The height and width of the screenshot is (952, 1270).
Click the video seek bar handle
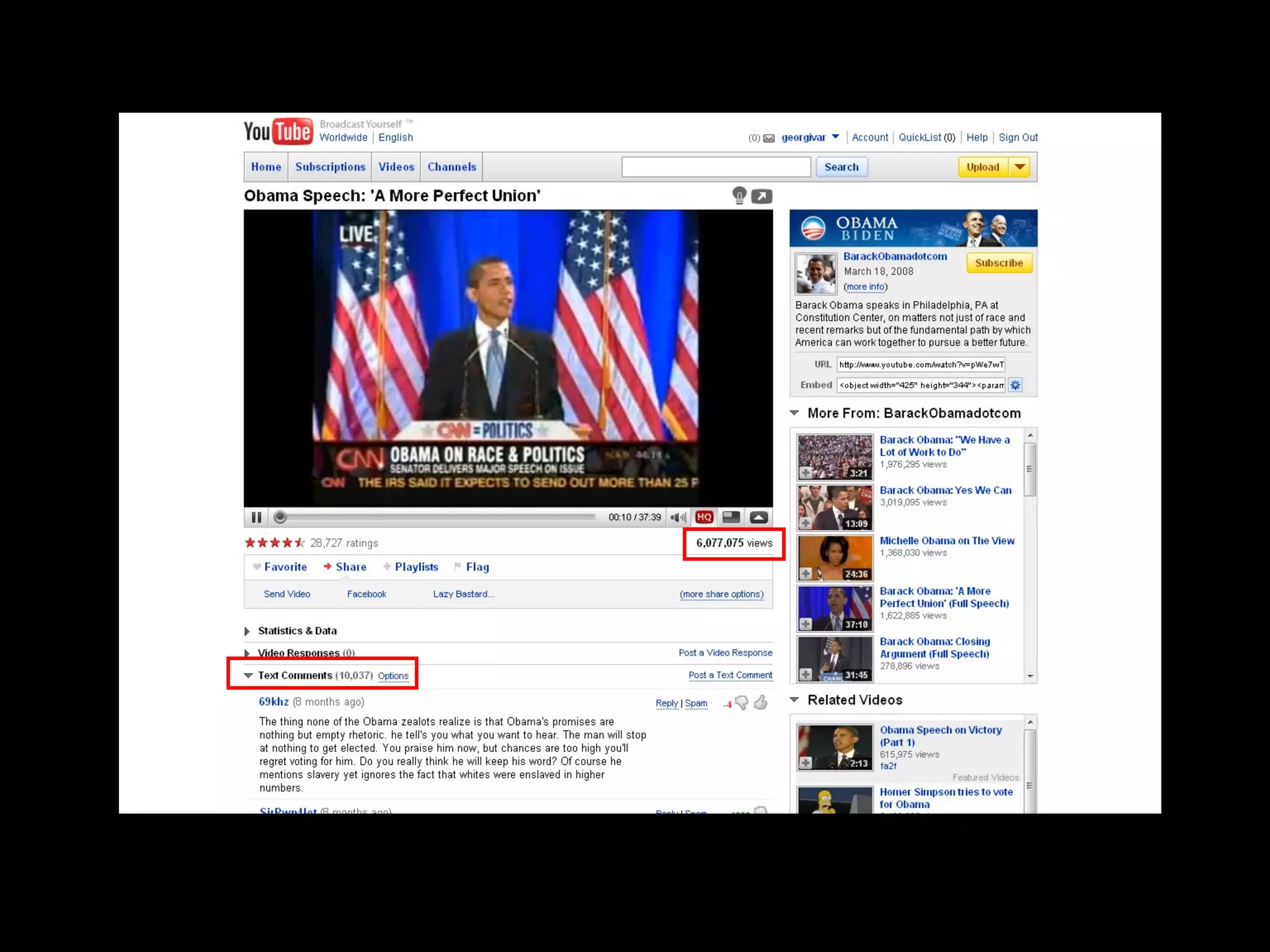coord(280,517)
